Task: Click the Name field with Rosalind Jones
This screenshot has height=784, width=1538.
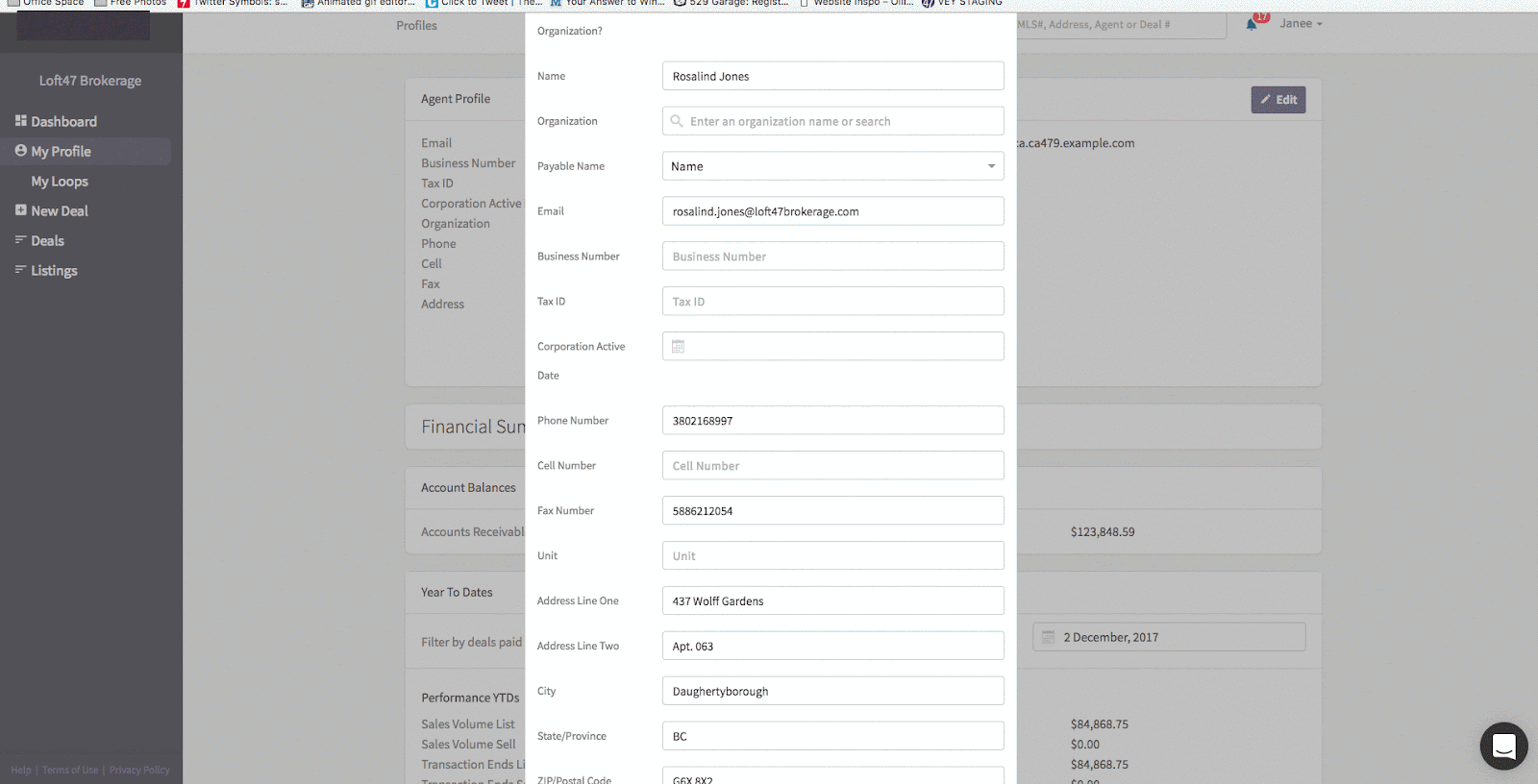Action: pyautogui.click(x=833, y=76)
